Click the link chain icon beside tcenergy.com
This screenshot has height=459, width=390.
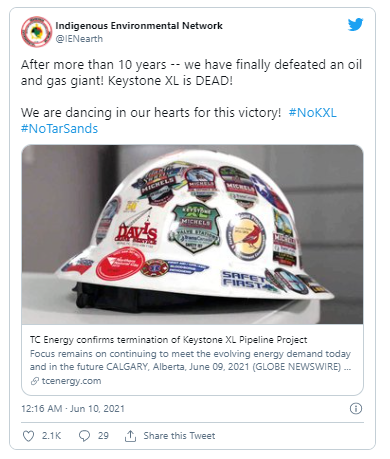pyautogui.click(x=35, y=381)
